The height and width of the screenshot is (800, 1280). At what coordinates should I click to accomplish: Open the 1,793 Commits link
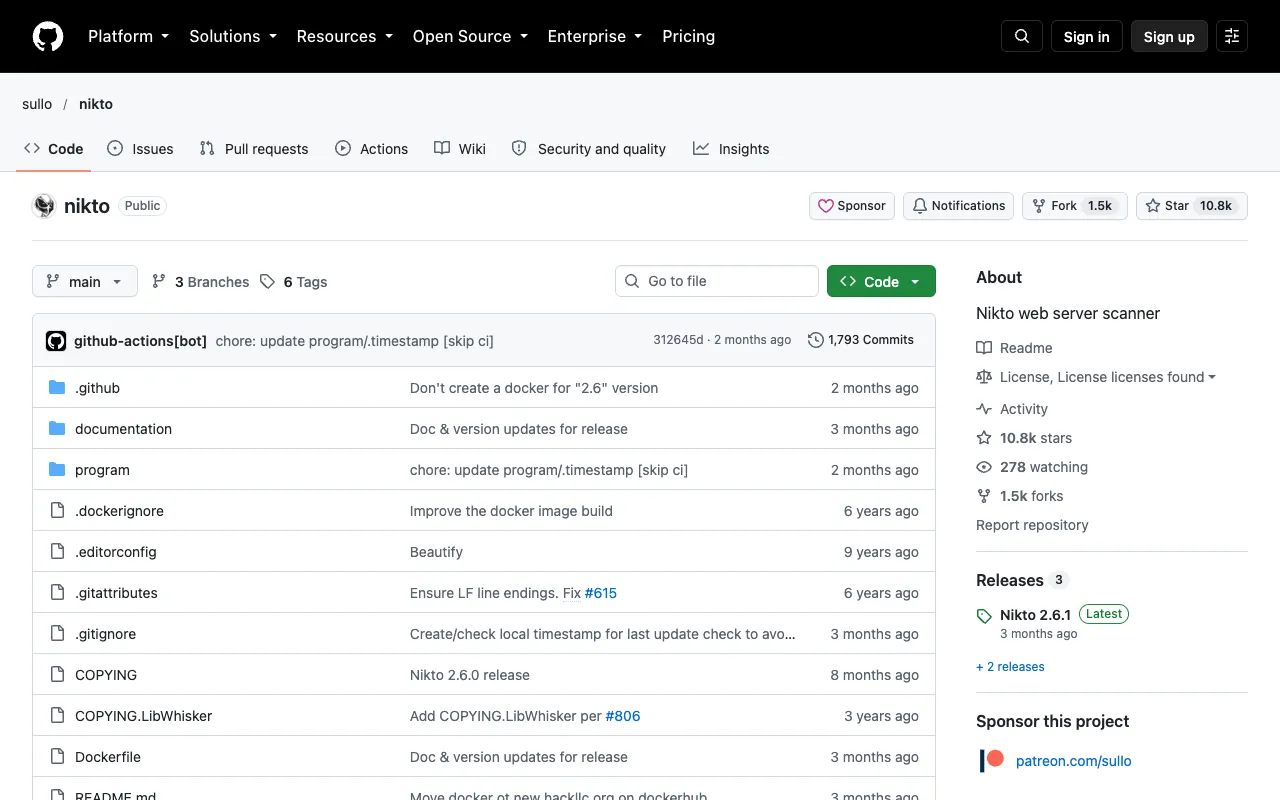tap(861, 340)
